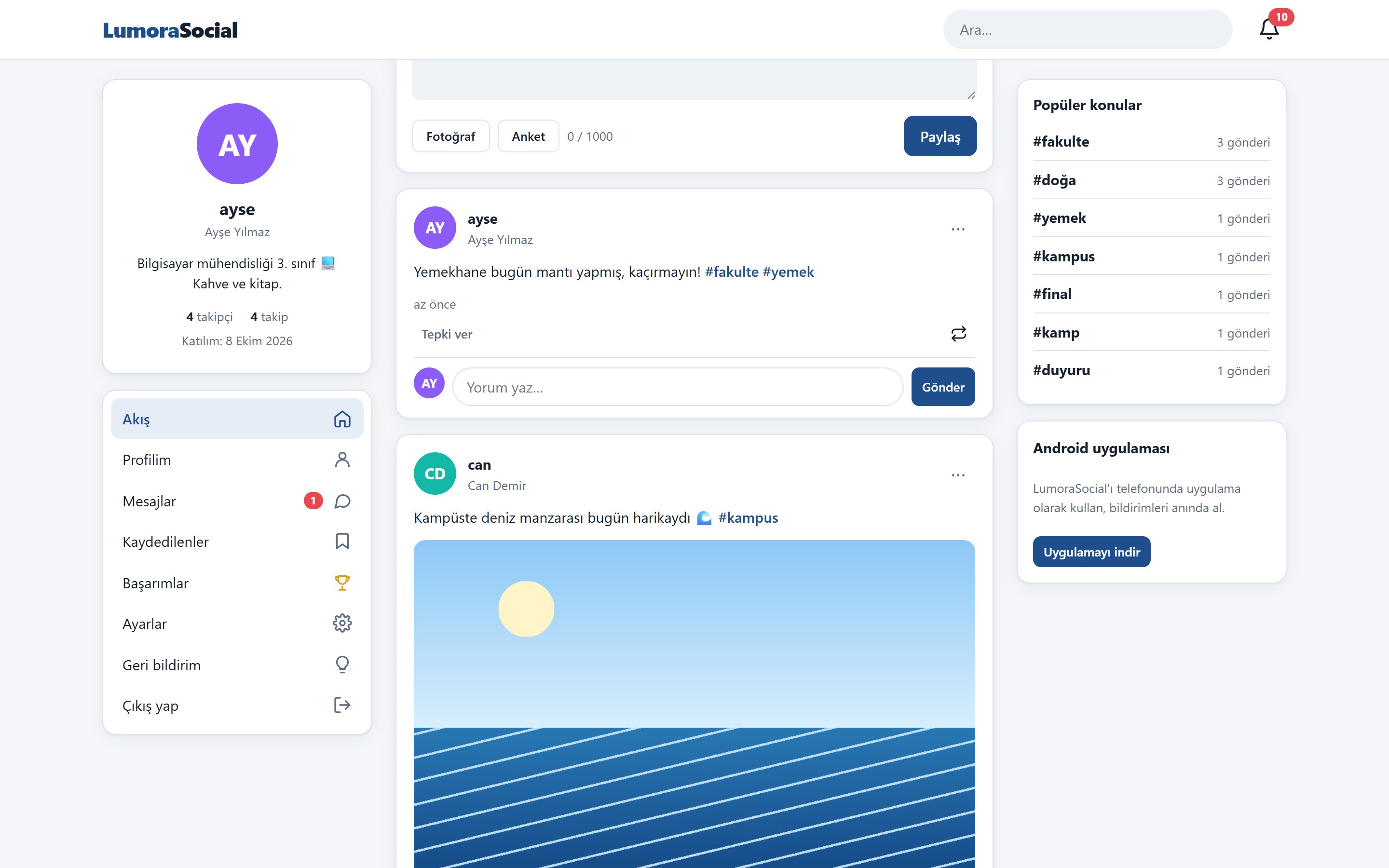
Task: Open the #fakulte popular topic
Action: pyautogui.click(x=1151, y=142)
